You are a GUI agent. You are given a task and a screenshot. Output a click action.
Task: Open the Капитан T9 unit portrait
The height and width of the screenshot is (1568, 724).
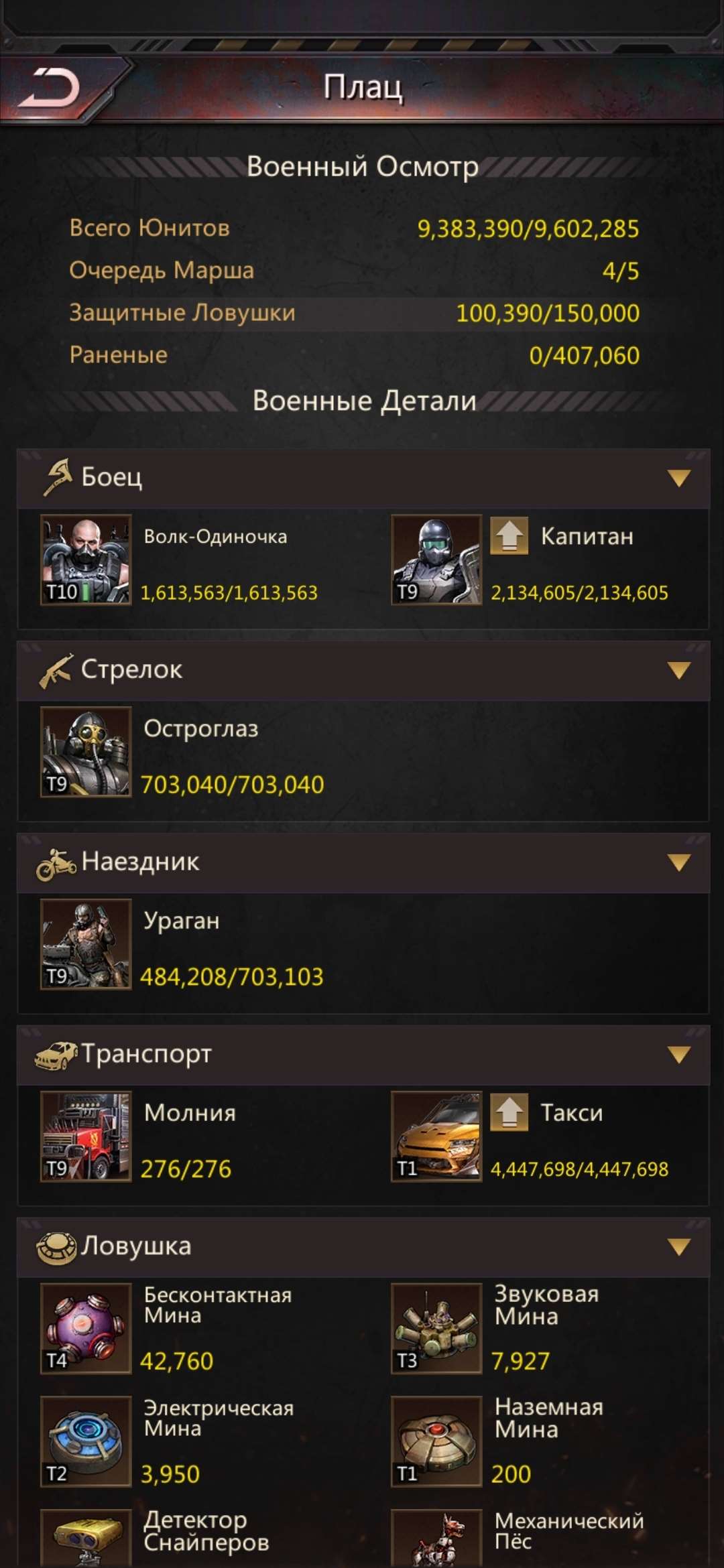click(x=436, y=560)
